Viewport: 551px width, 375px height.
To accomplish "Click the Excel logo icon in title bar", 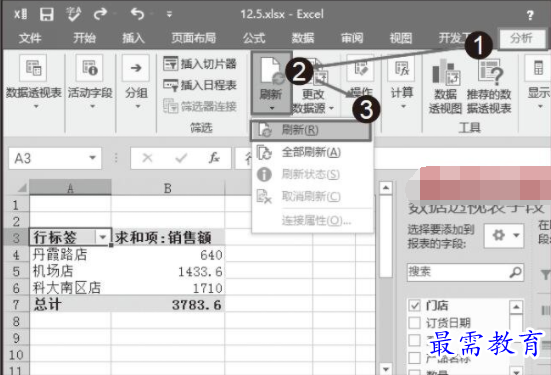I will tap(20, 14).
